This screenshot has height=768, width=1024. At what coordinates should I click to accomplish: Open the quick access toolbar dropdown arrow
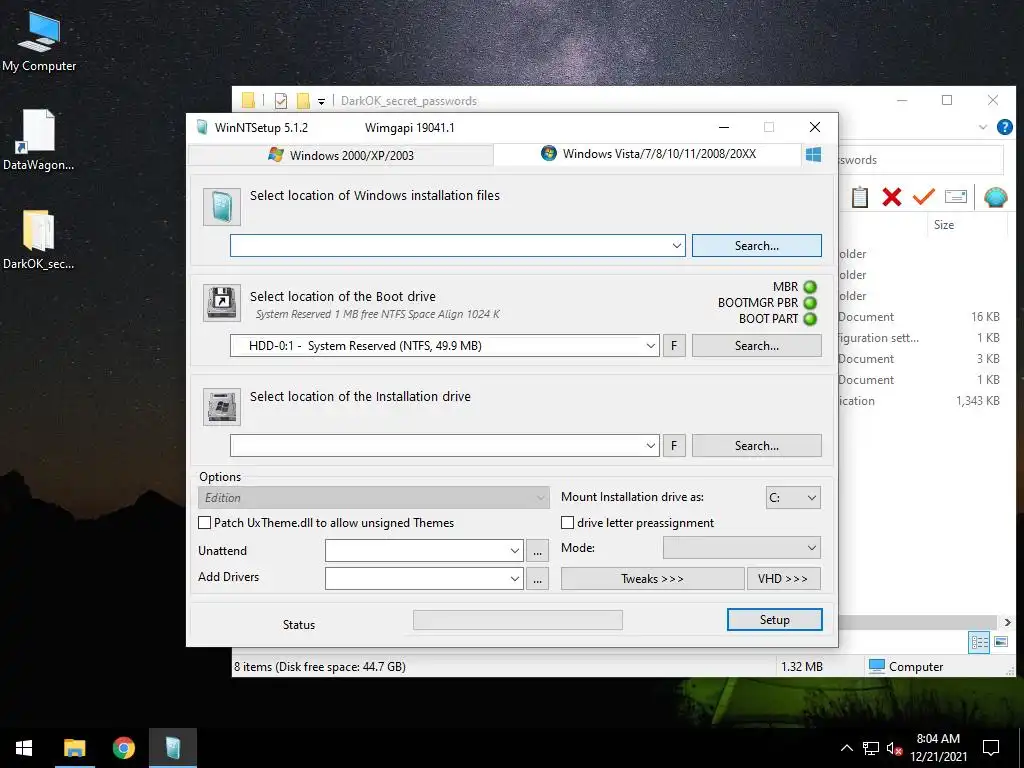(x=321, y=101)
